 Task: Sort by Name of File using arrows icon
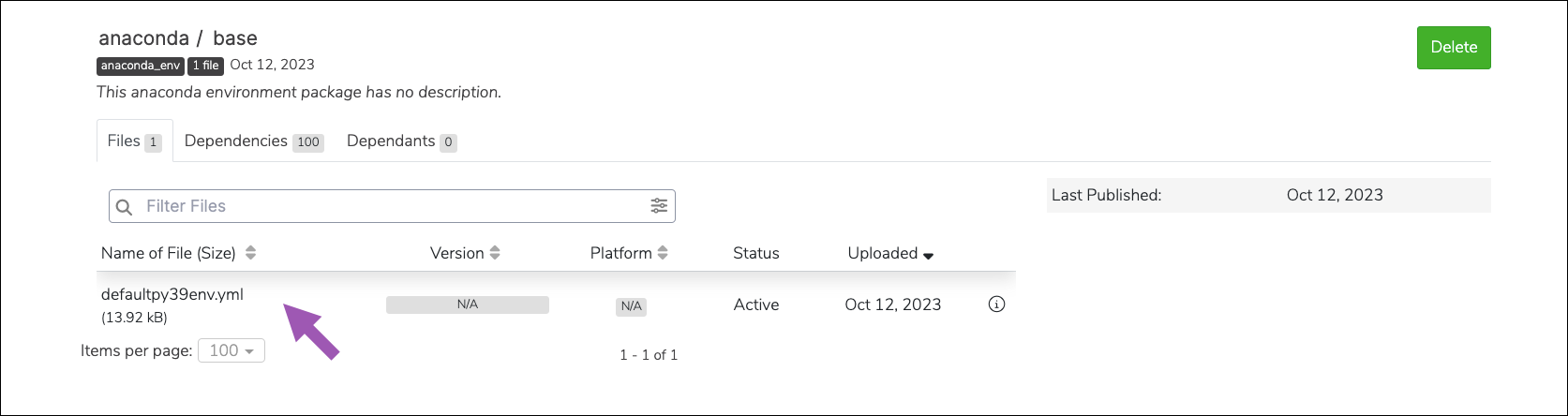(250, 253)
